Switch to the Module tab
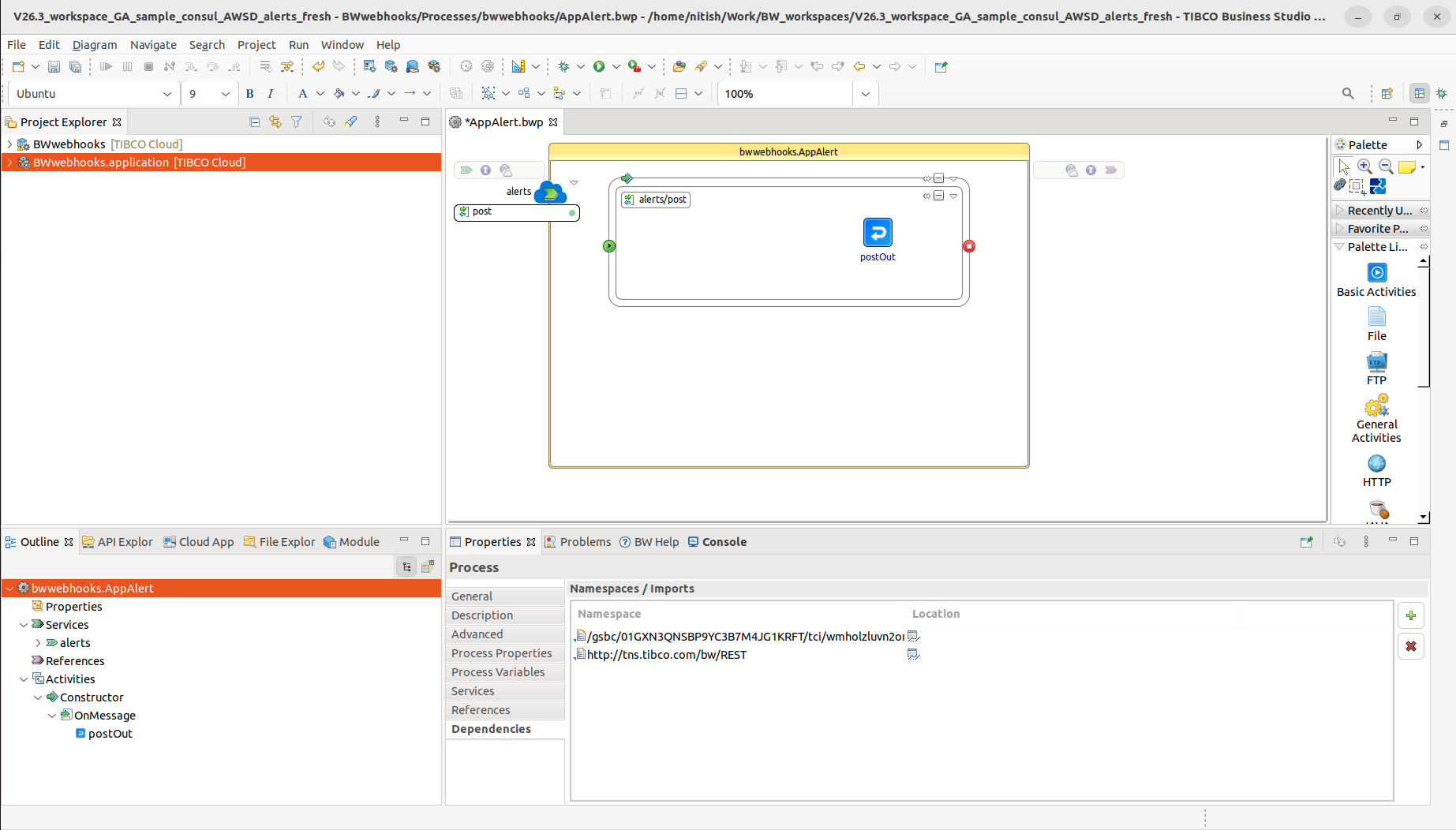This screenshot has height=830, width=1456. [351, 542]
